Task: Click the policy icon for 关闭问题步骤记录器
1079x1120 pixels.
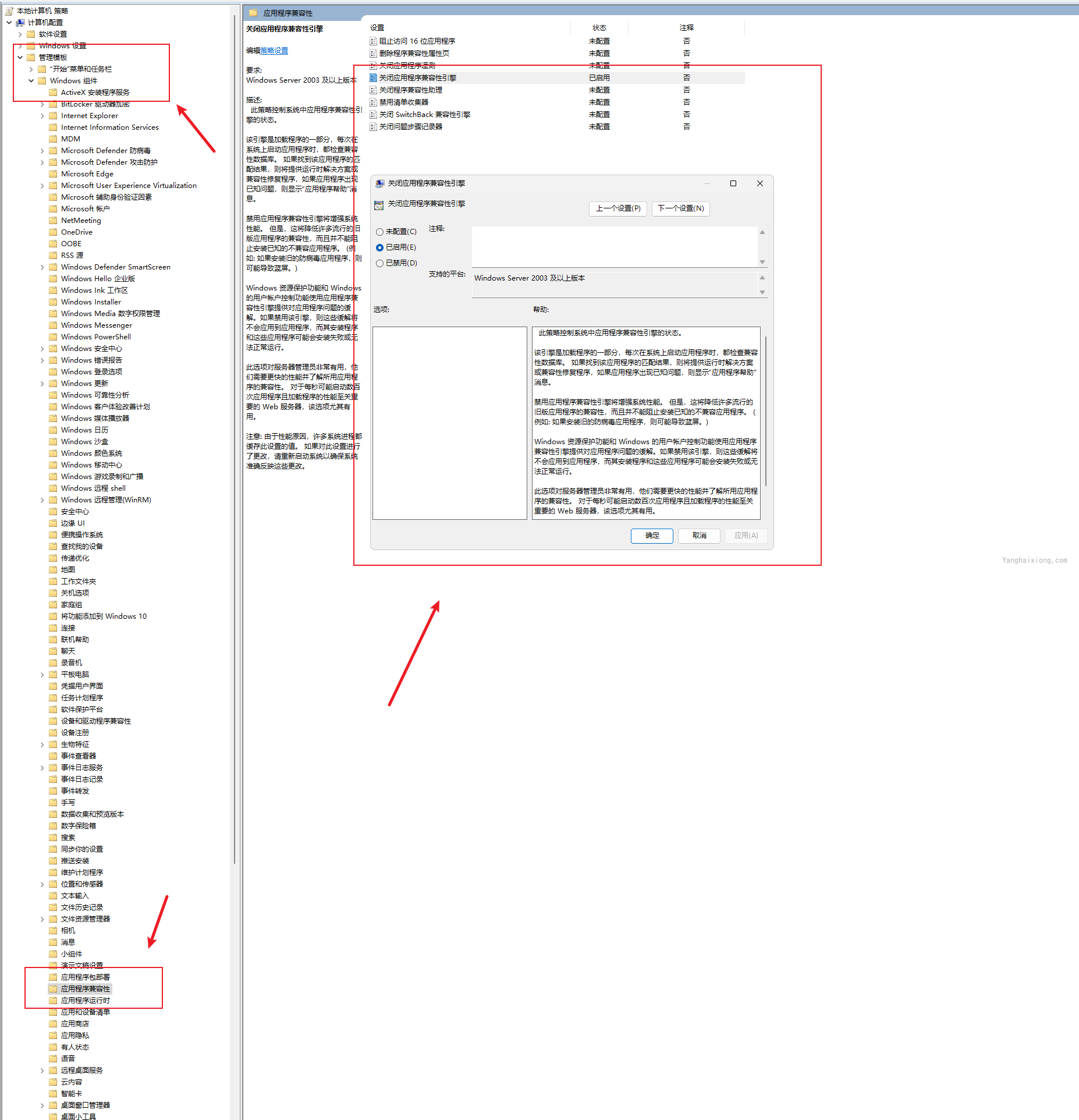Action: [x=374, y=126]
